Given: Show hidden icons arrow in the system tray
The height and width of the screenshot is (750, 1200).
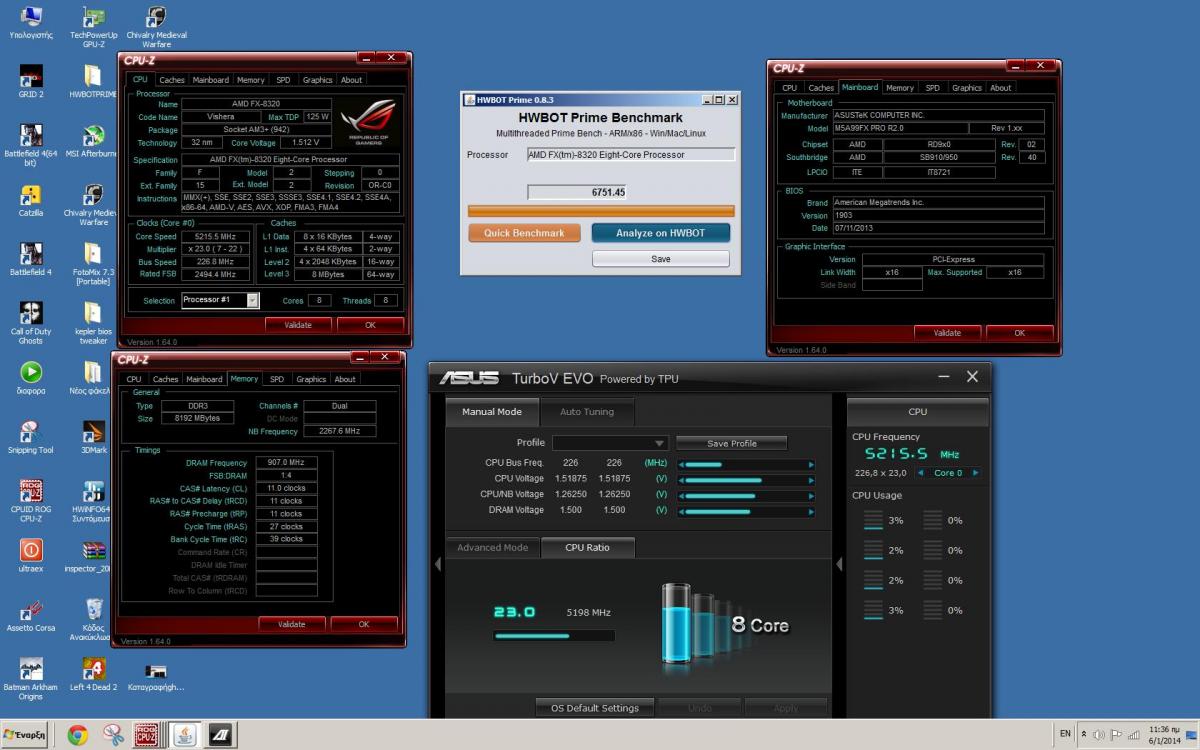Looking at the screenshot, I should [1083, 735].
